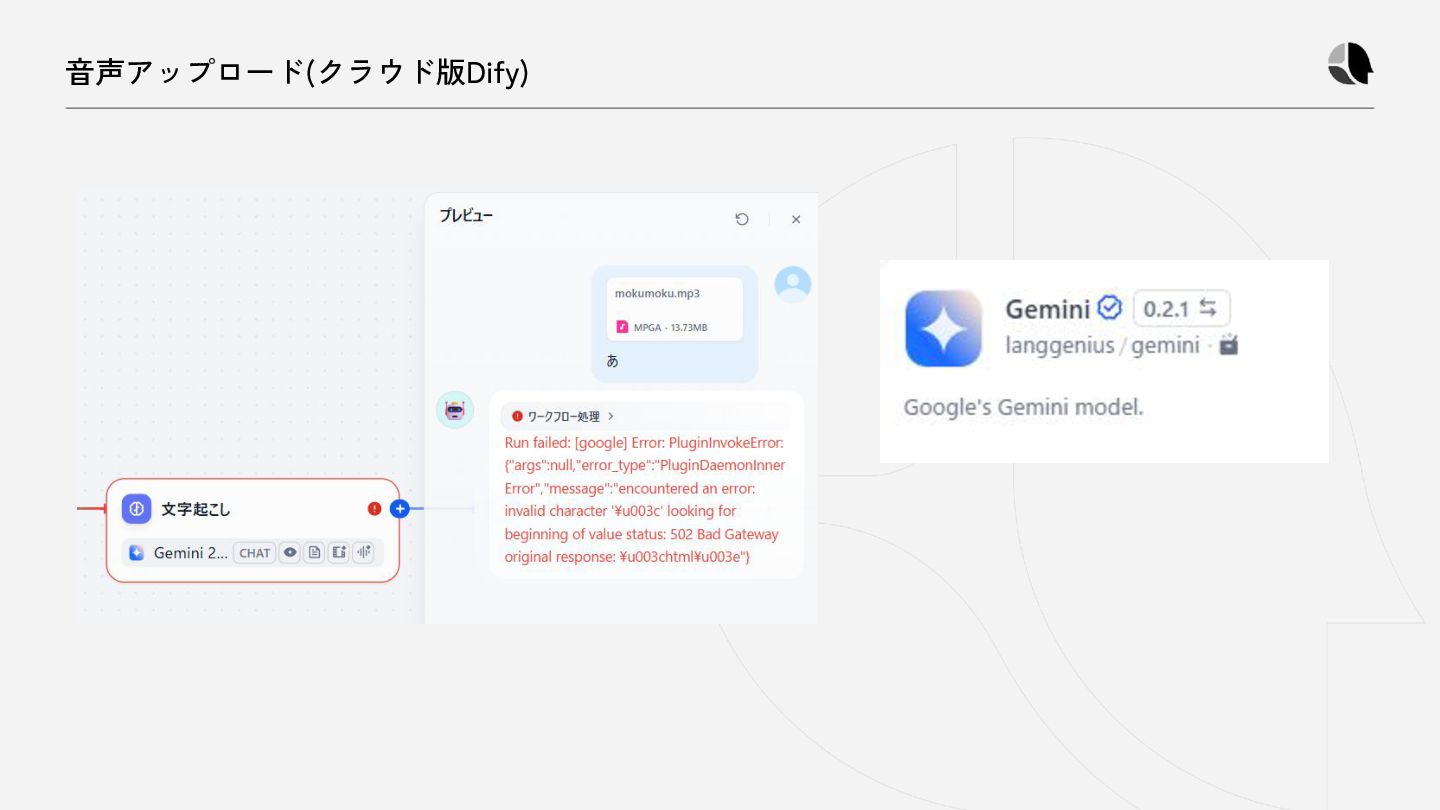Click the CHAT mode badge
The width and height of the screenshot is (1440, 810).
(255, 553)
